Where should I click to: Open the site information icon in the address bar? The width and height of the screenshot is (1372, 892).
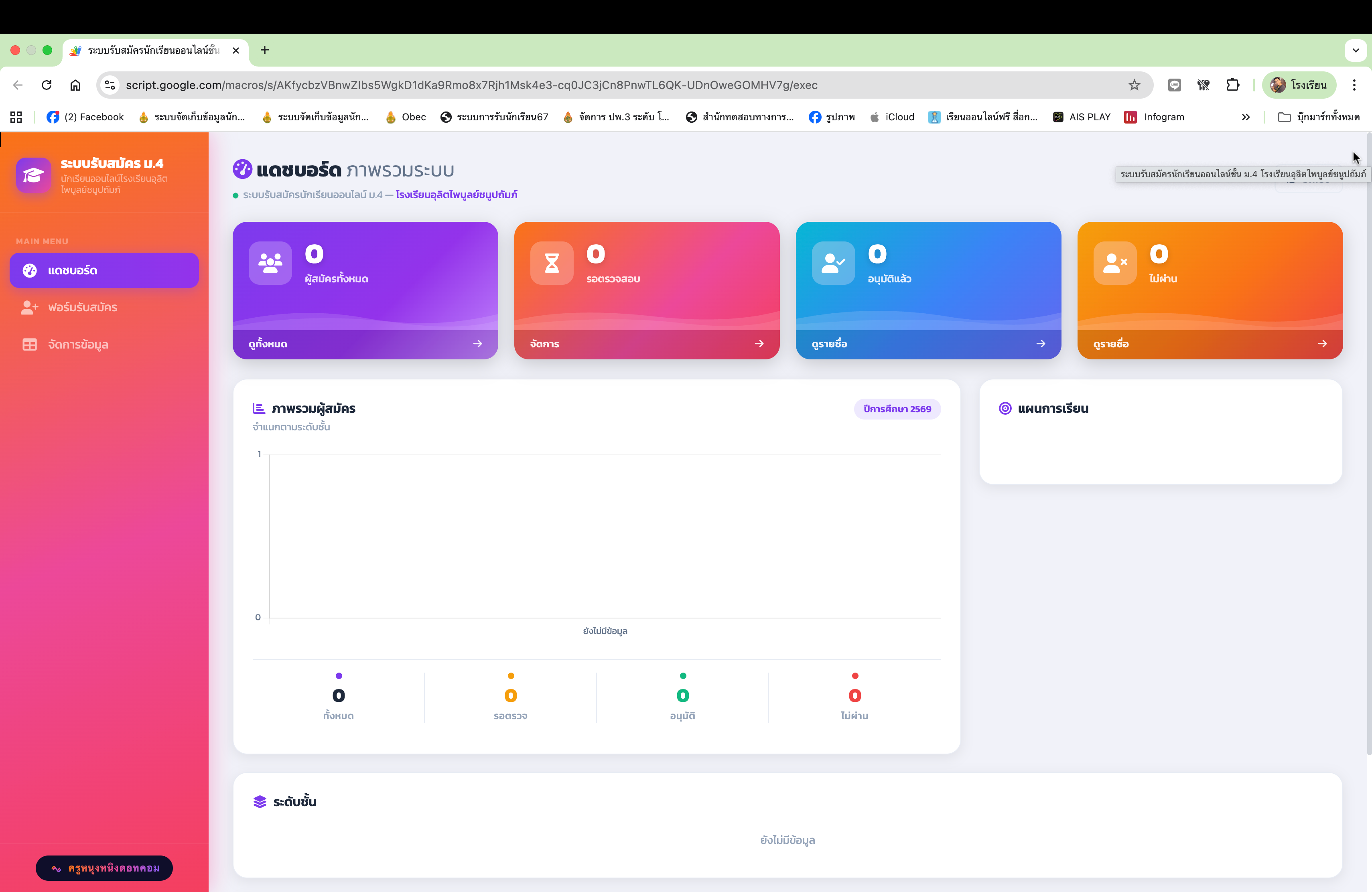(x=110, y=85)
